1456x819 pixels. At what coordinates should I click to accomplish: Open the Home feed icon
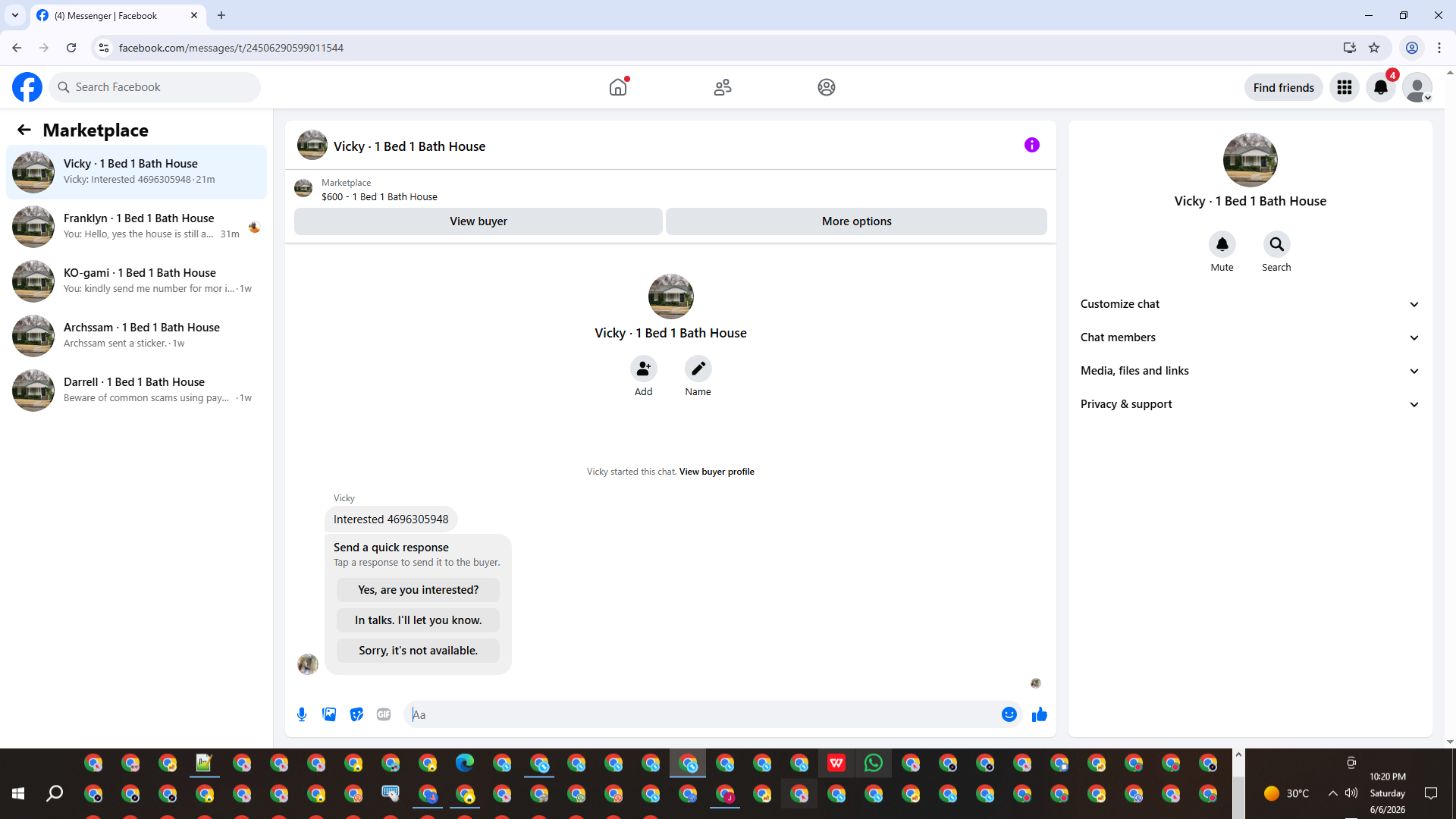pos(618,87)
